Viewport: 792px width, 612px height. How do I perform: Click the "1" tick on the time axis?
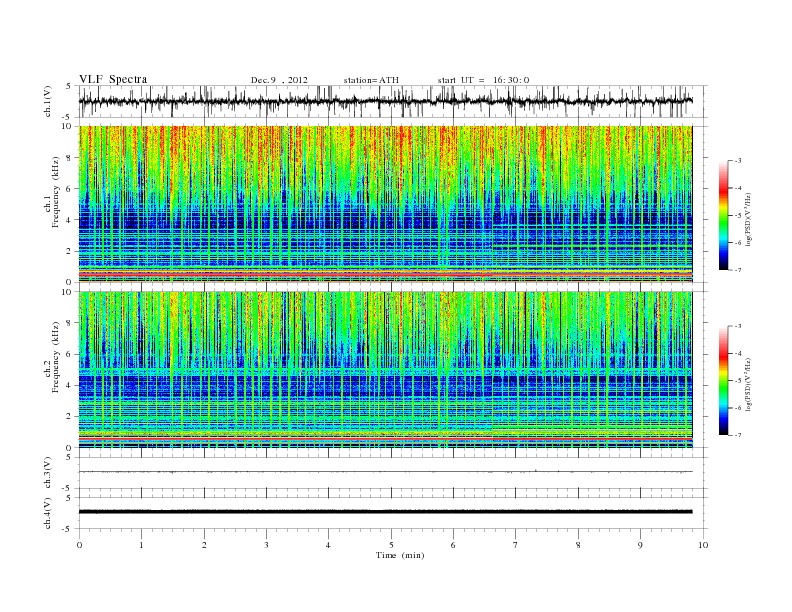point(141,545)
